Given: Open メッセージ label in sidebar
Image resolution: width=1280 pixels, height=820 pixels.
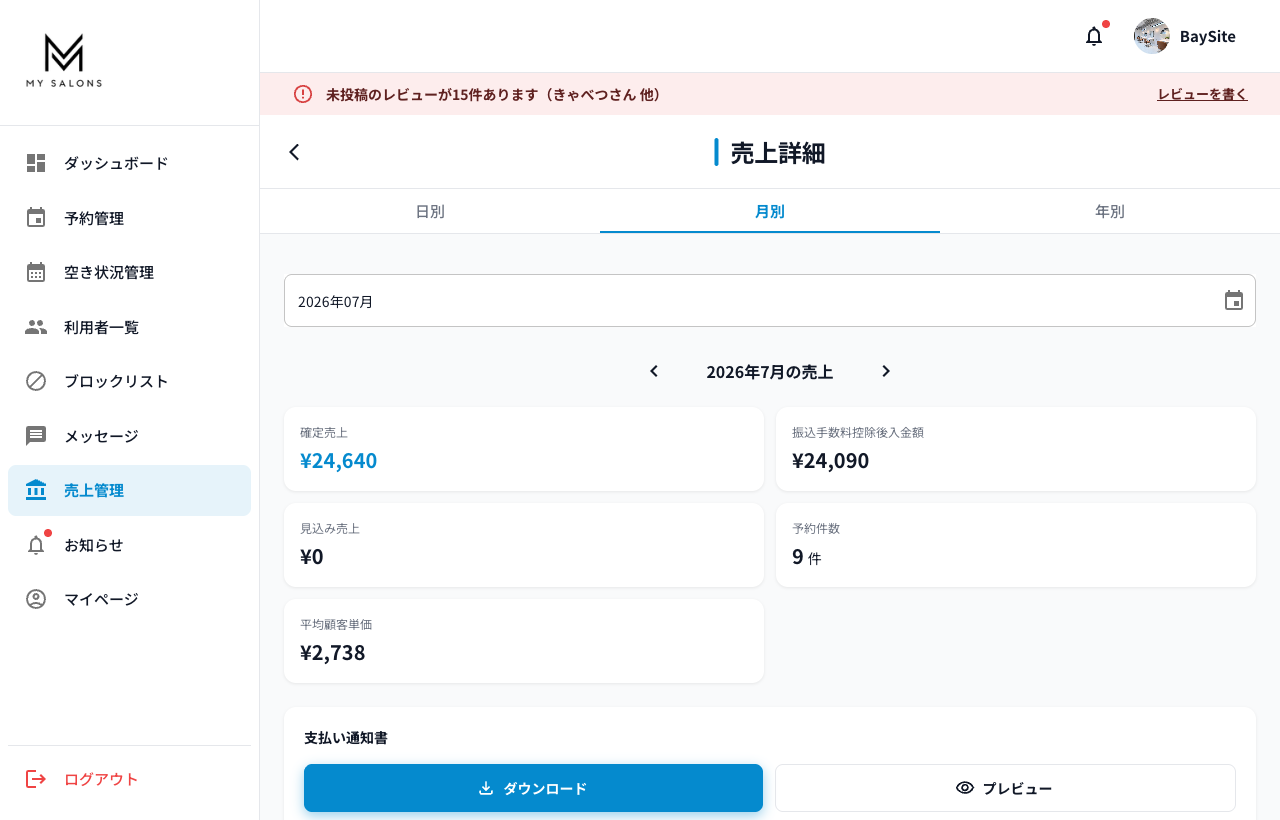Looking at the screenshot, I should pos(101,436).
